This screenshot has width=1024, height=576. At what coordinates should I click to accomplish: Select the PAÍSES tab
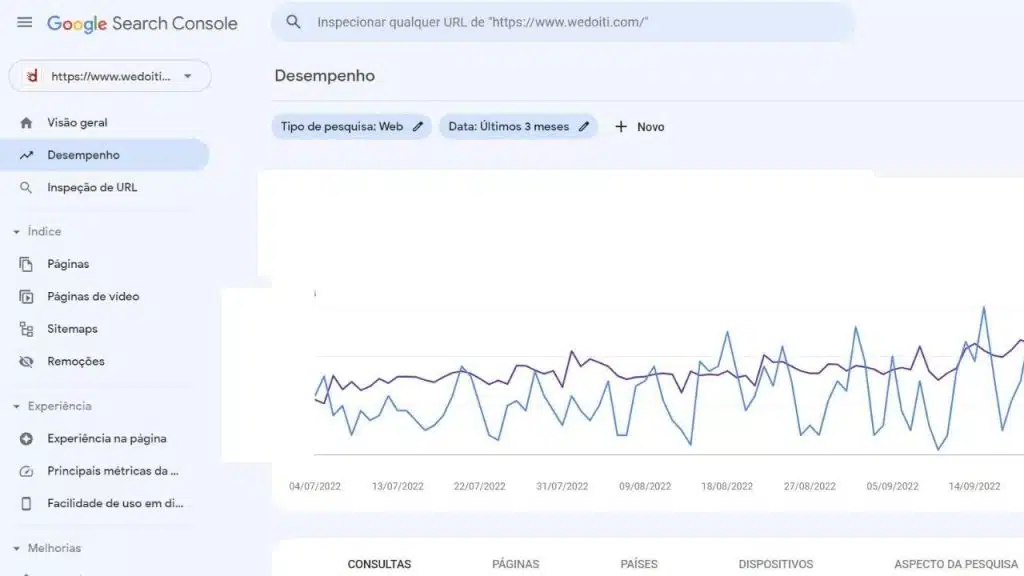point(639,564)
